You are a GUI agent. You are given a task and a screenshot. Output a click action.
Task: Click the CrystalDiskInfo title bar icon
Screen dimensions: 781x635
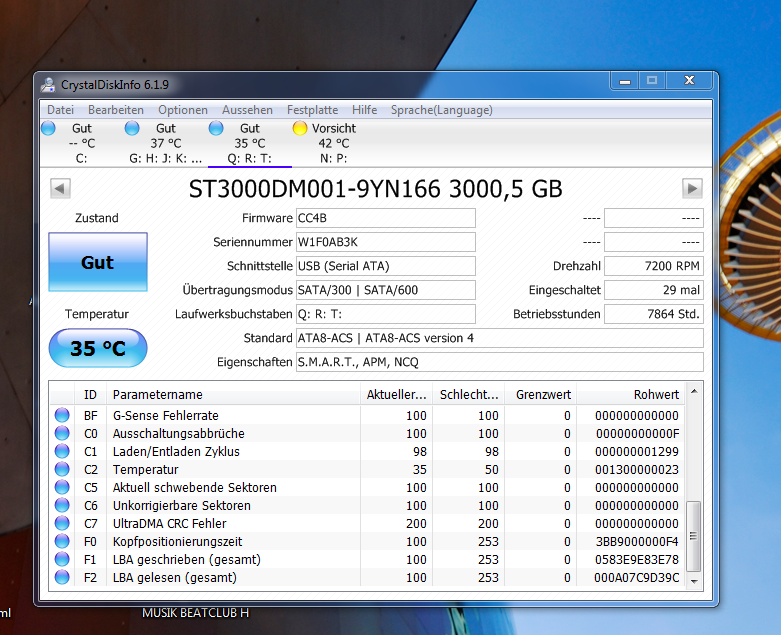coord(48,85)
